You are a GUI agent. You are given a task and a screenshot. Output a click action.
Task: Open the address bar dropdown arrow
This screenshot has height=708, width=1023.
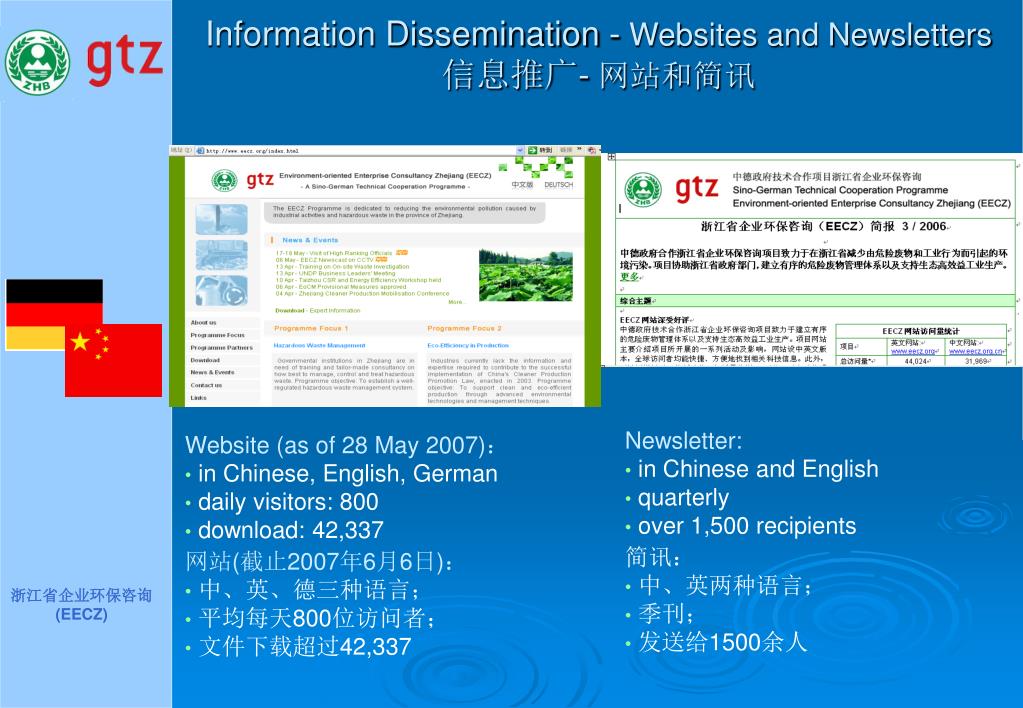520,150
